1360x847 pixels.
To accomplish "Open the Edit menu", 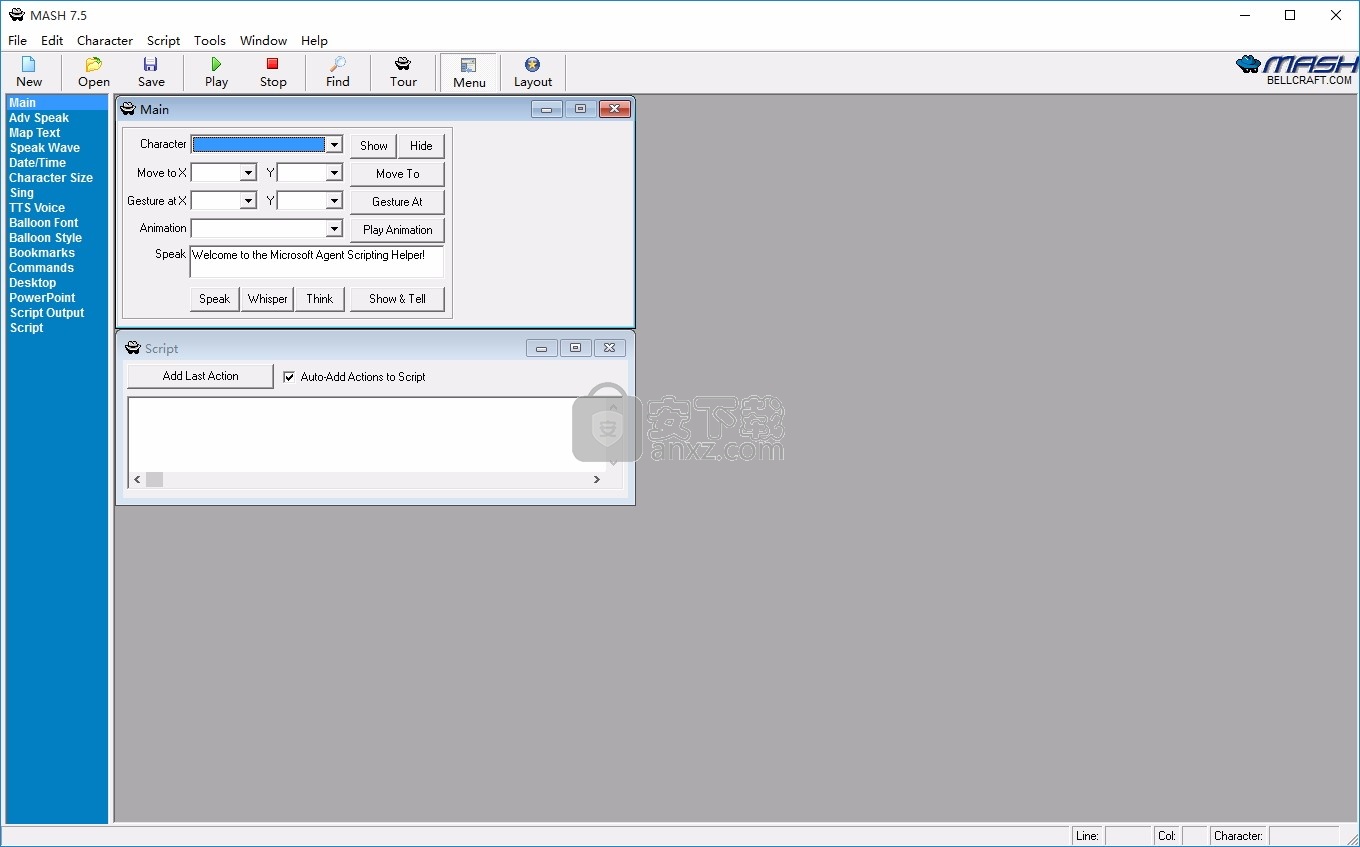I will click(x=52, y=41).
